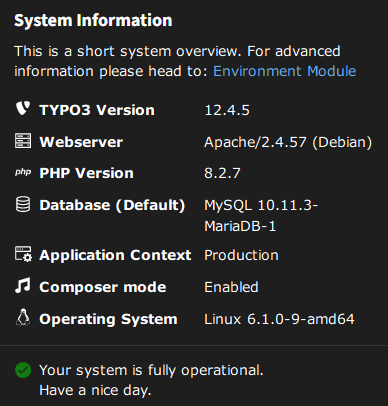Image resolution: width=388 pixels, height=406 pixels.
Task: Click the 'This is a short system overview' text
Action: pyautogui.click(x=126, y=51)
